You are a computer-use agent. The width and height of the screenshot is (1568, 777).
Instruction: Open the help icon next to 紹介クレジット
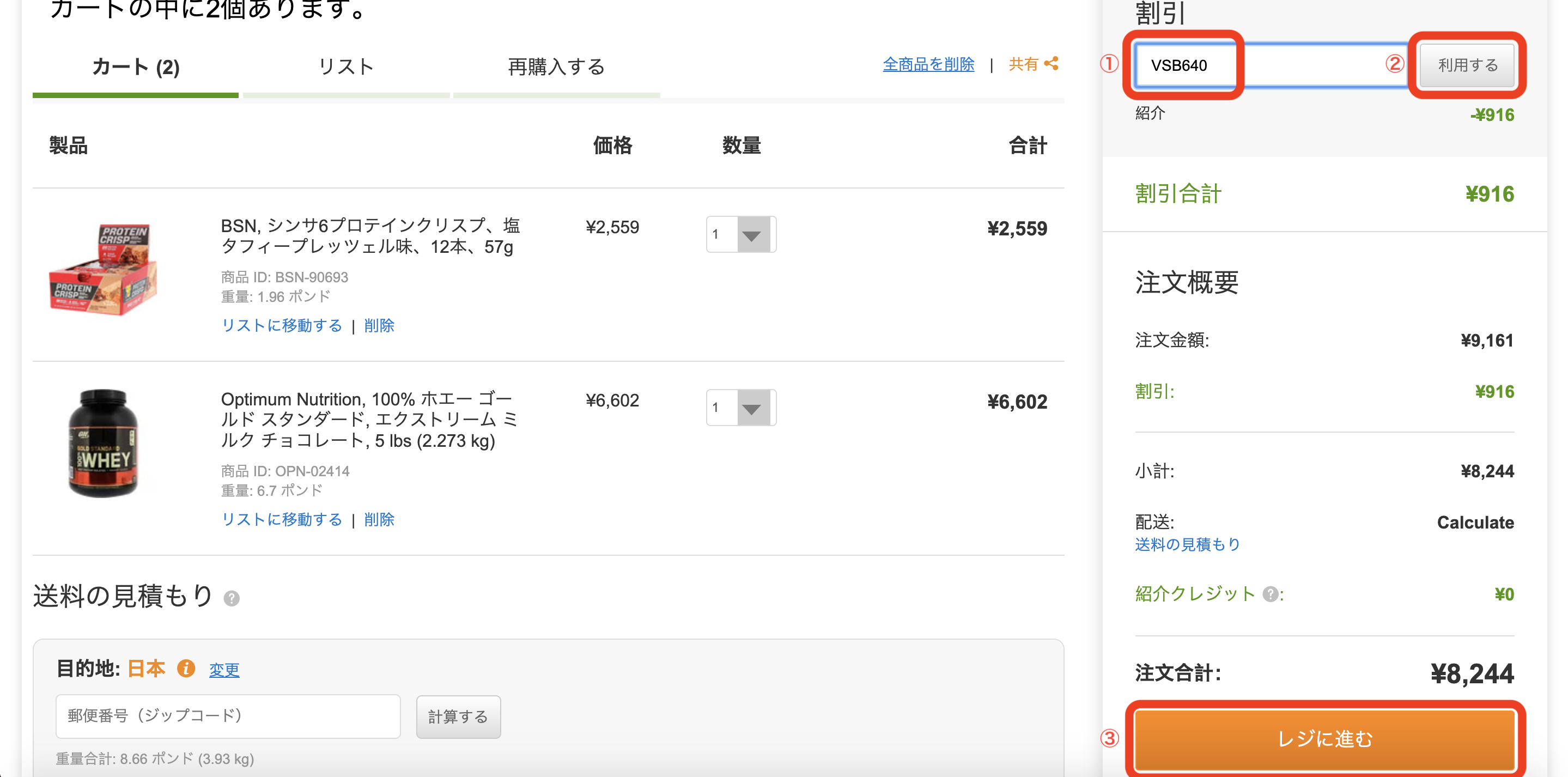pos(1271,594)
